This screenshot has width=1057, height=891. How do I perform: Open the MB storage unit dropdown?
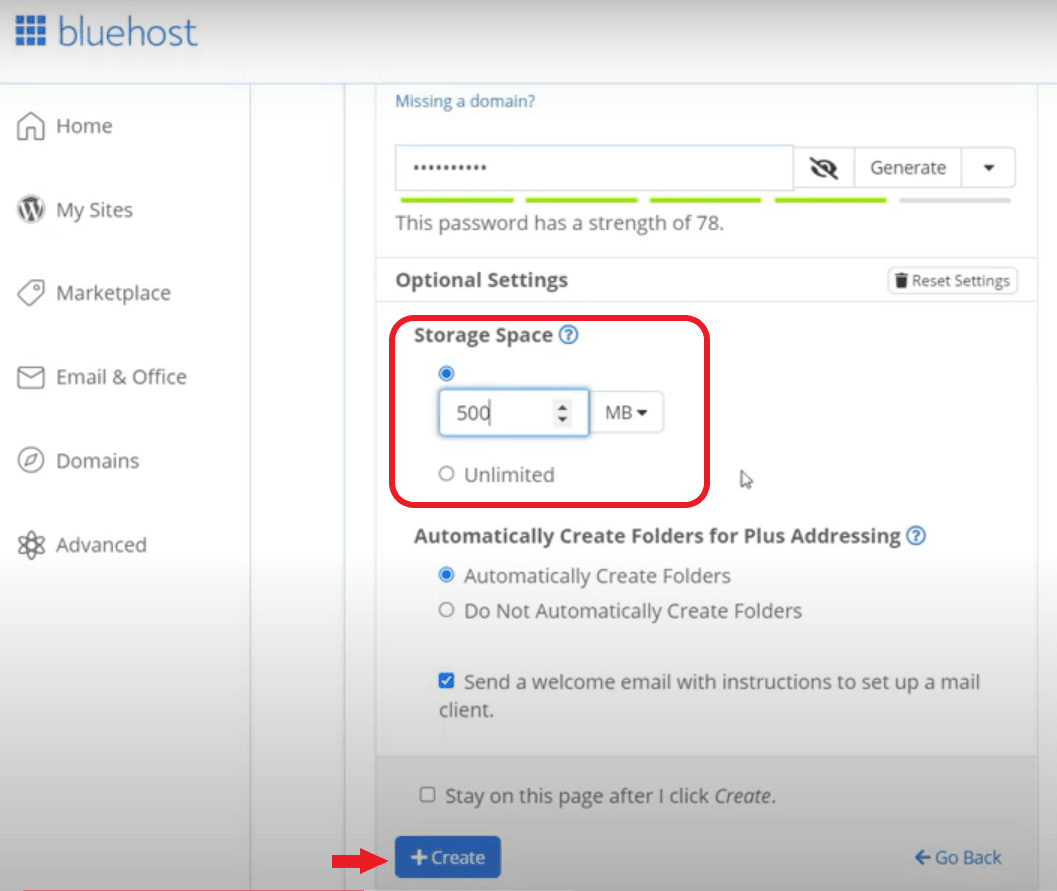pyautogui.click(x=626, y=412)
